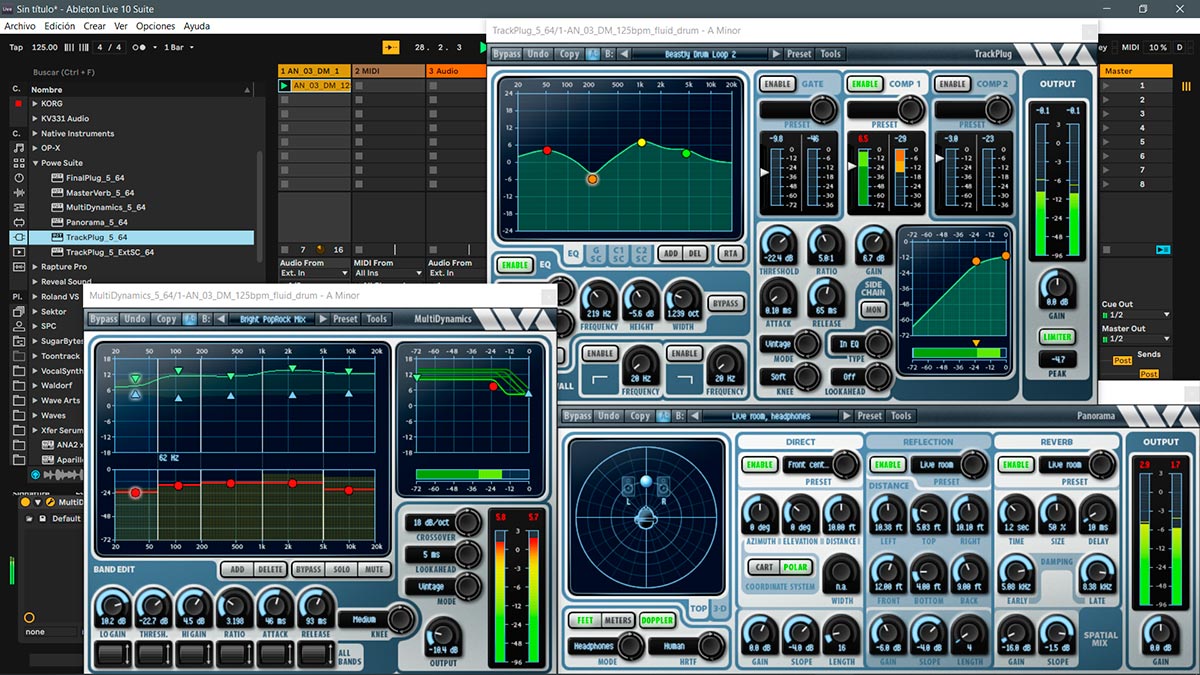The width and height of the screenshot is (1200, 675).
Task: Click the Solo button in MultiDynamics band edit
Action: click(342, 569)
